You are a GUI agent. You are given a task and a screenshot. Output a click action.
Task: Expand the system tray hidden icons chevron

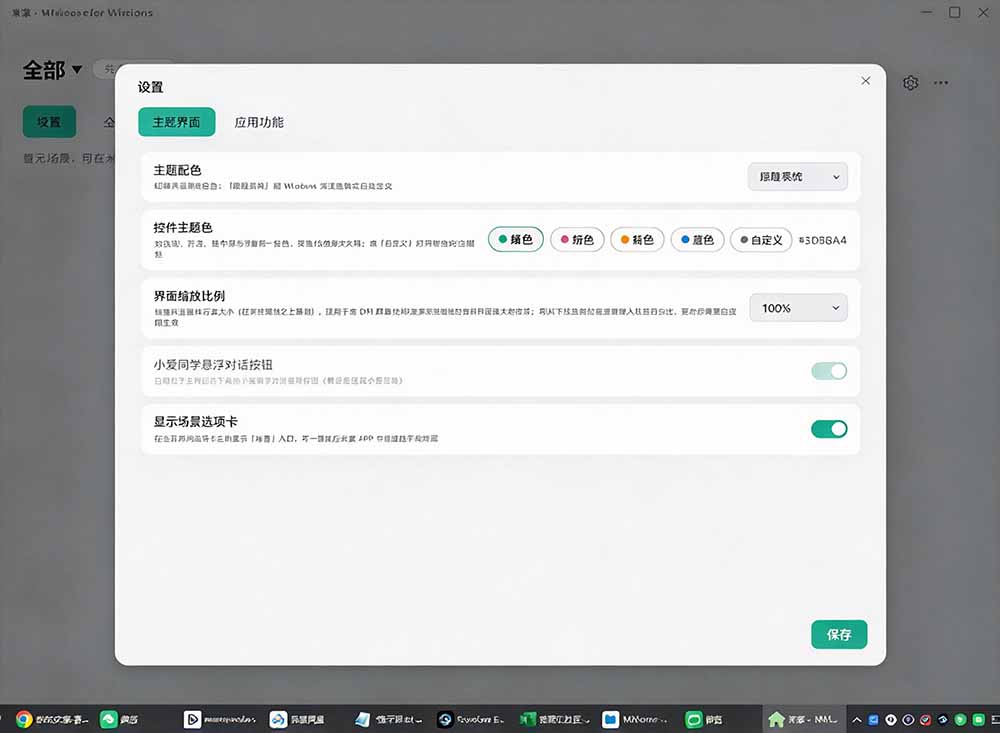click(857, 720)
